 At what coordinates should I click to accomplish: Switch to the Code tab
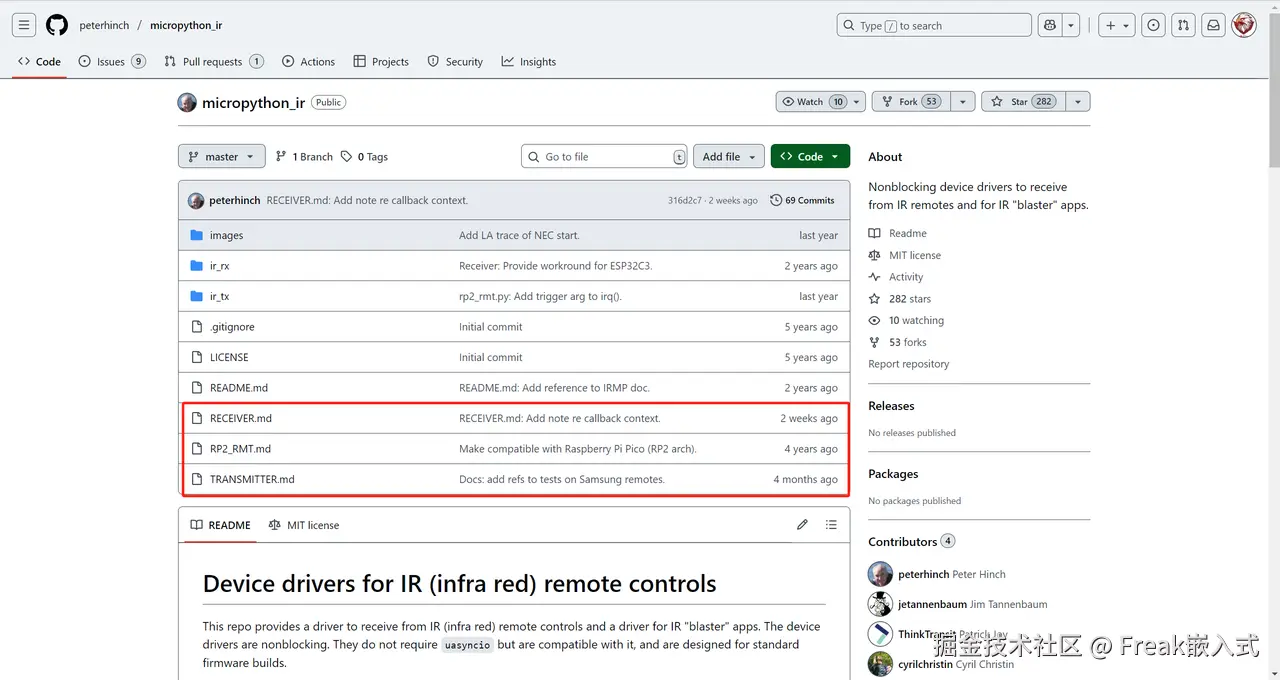pyautogui.click(x=39, y=62)
